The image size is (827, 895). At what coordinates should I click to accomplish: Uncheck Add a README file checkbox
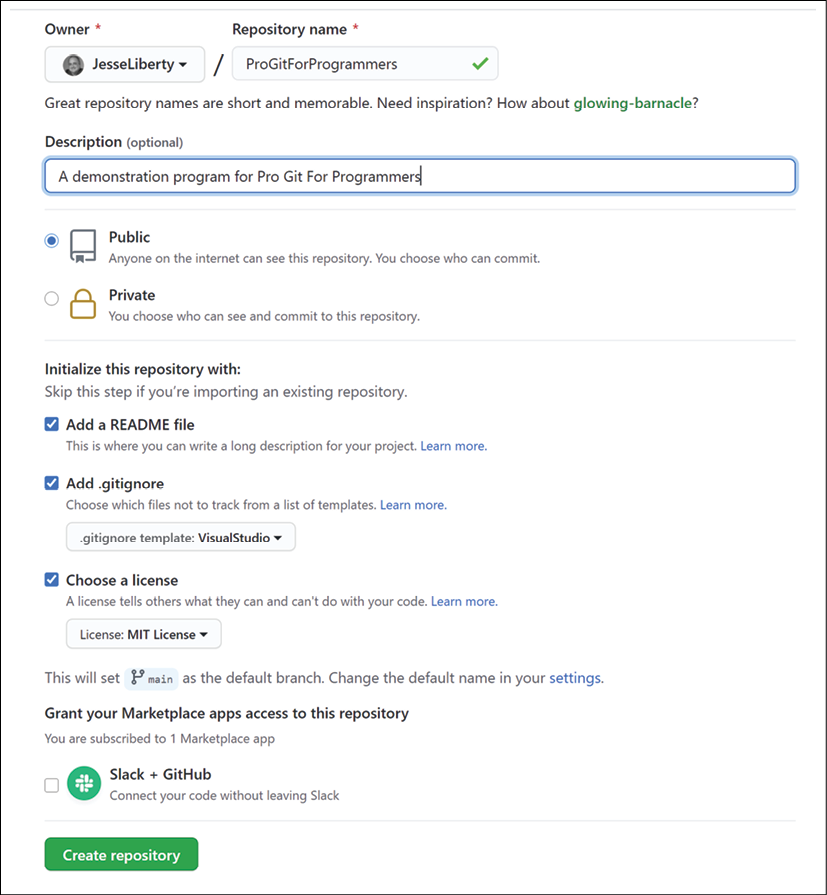(x=51, y=424)
